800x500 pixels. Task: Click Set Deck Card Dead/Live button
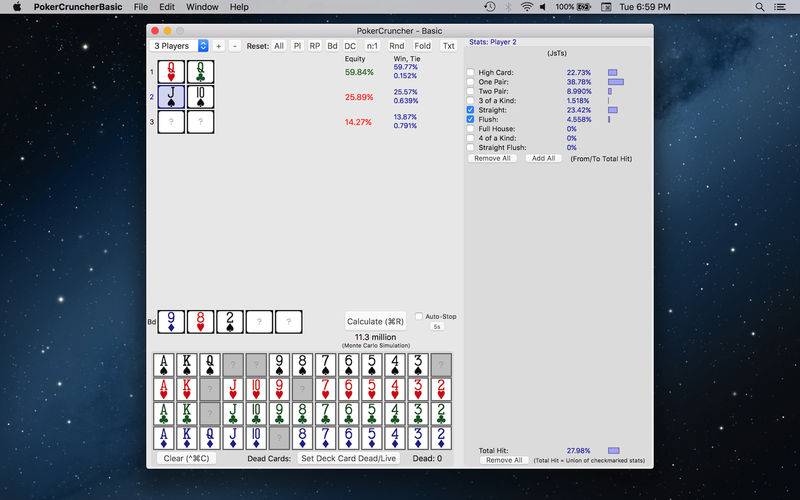(x=350, y=459)
